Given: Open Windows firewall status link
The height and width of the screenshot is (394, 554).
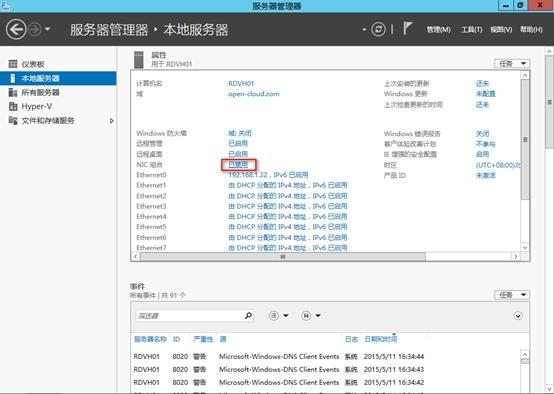Looking at the screenshot, I should (240, 133).
